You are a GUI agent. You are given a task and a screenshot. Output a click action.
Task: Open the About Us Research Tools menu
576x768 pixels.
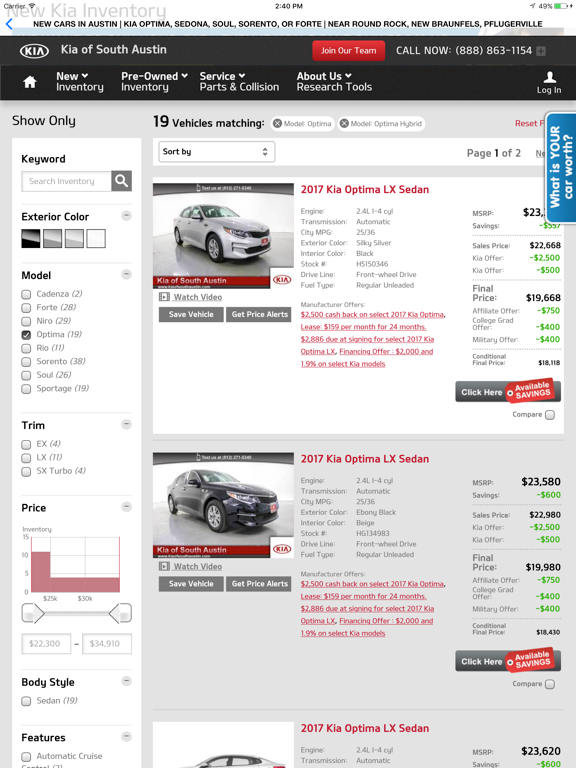point(334,82)
